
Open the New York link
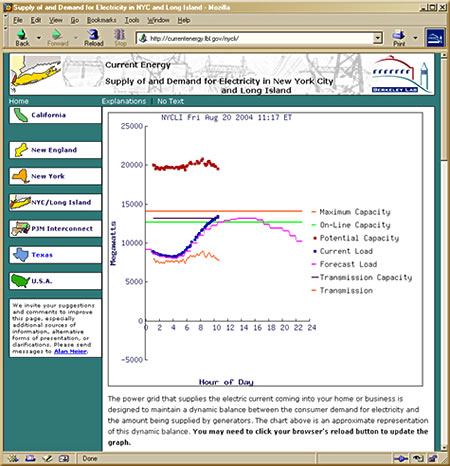pos(48,176)
